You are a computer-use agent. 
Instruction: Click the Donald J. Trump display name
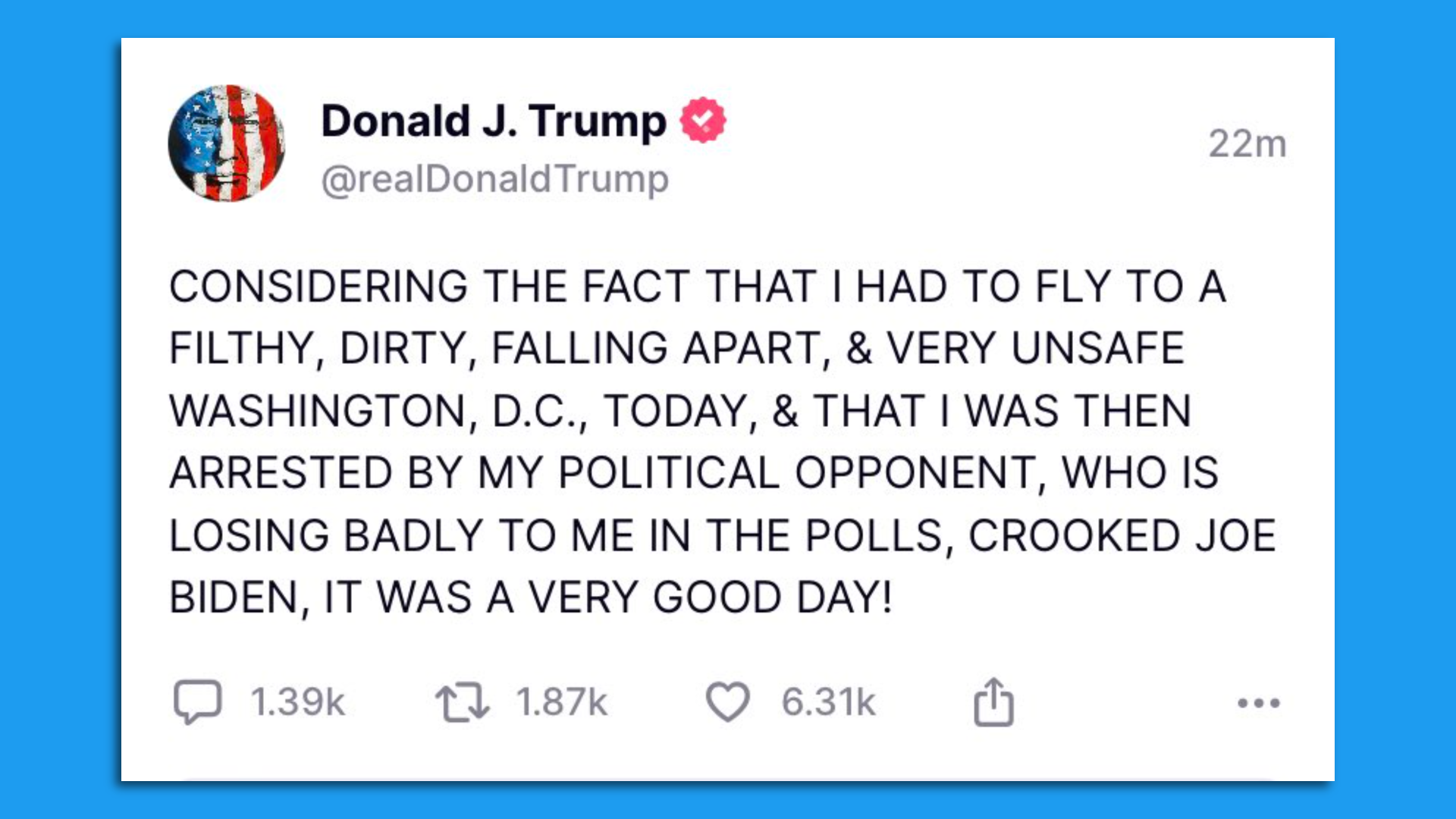click(x=494, y=121)
